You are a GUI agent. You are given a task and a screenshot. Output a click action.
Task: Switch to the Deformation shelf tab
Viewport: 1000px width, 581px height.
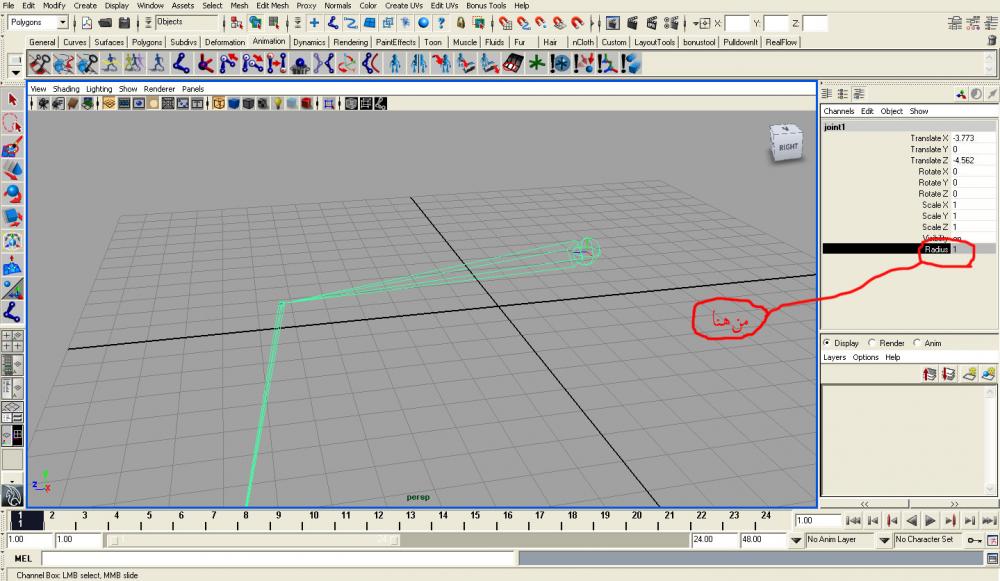click(224, 42)
